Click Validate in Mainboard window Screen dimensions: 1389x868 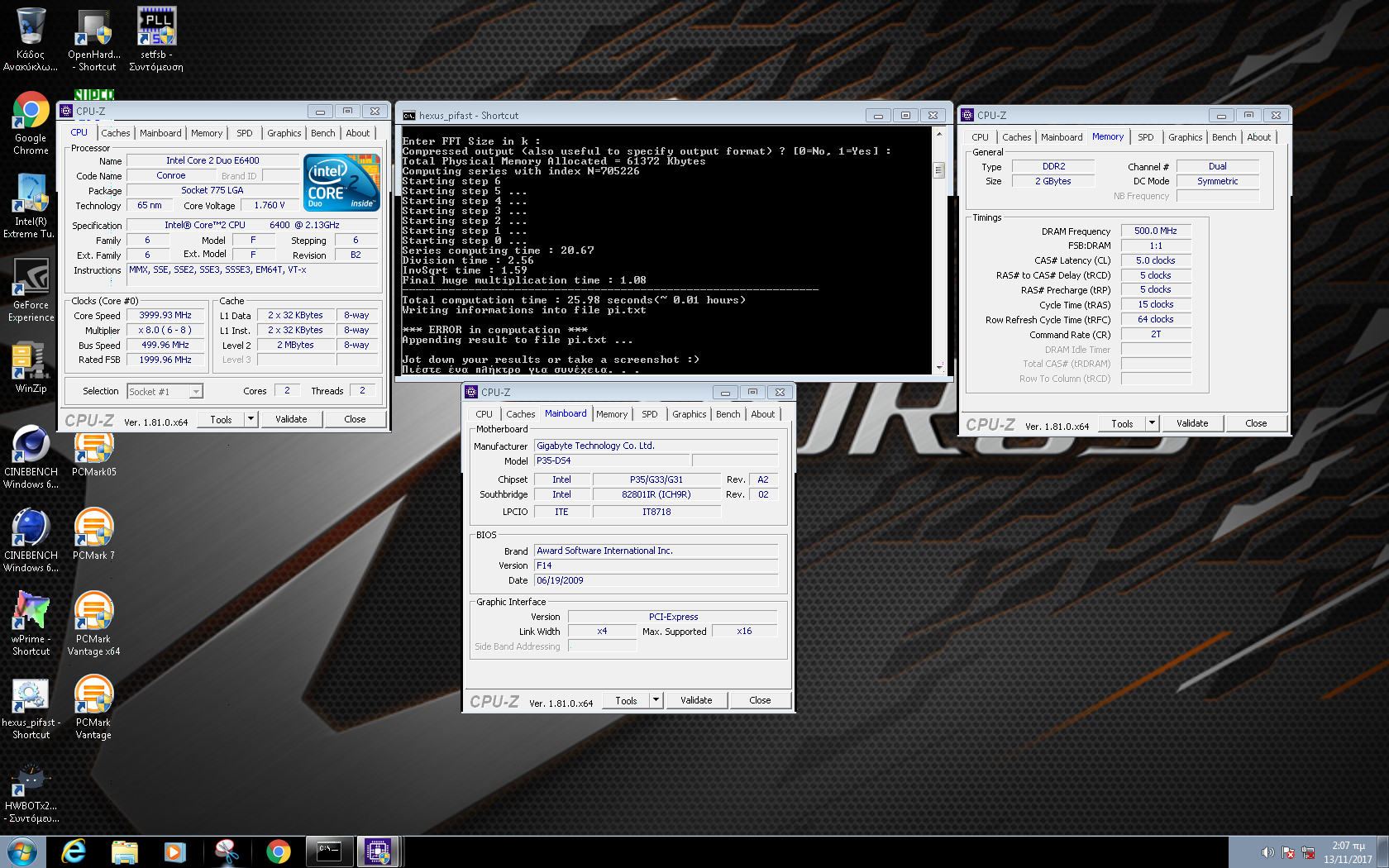(x=696, y=700)
